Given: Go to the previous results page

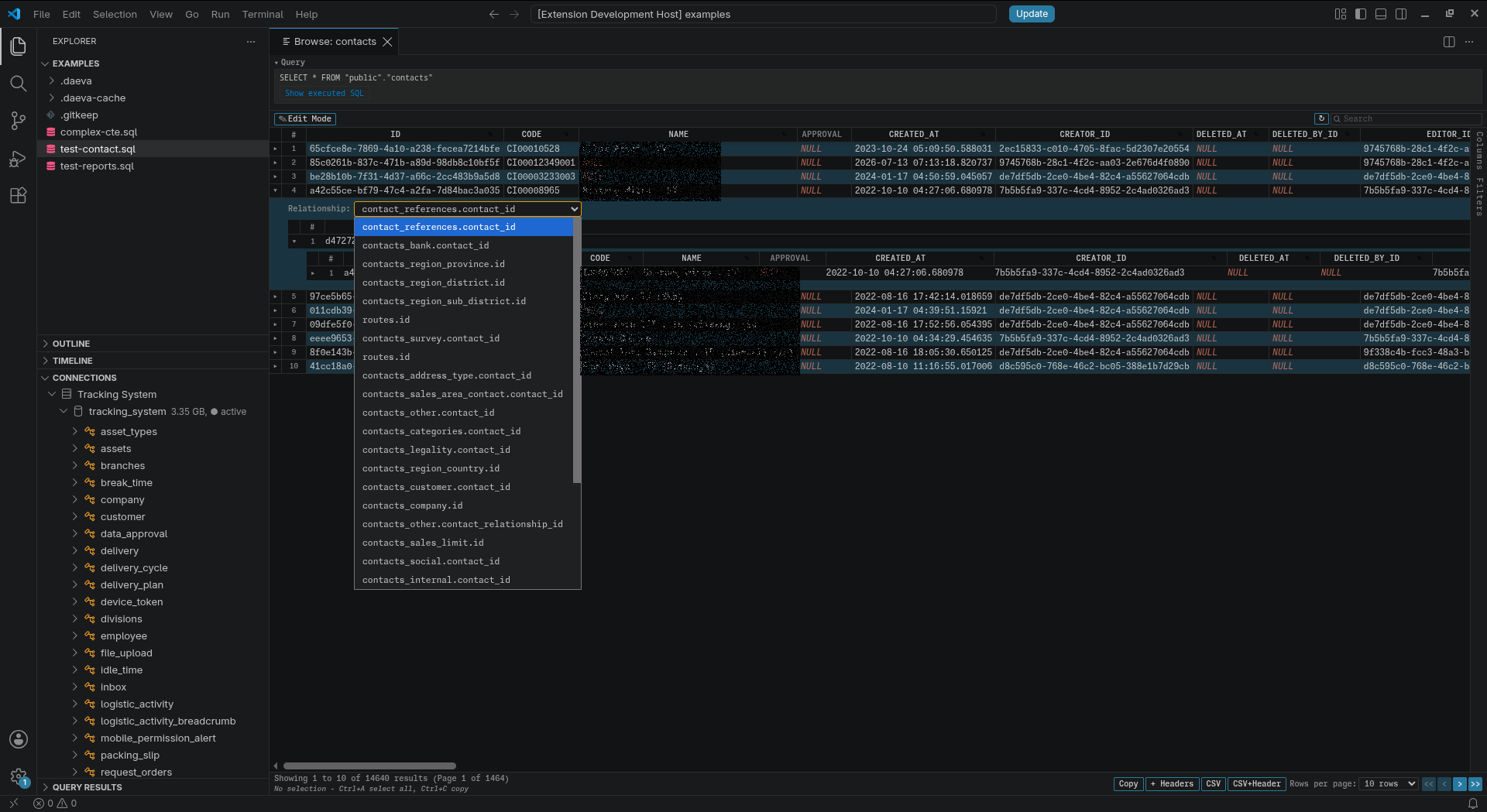Looking at the screenshot, I should click(x=1444, y=784).
